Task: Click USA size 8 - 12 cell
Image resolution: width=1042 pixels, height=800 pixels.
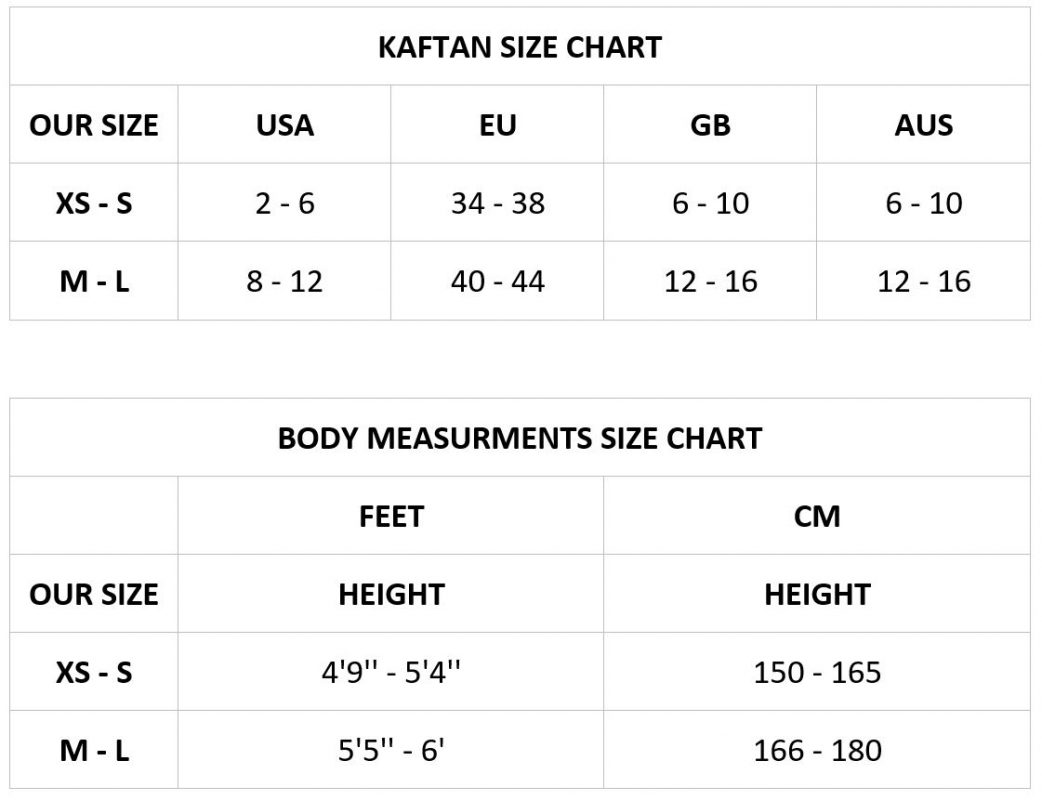Action: click(284, 281)
